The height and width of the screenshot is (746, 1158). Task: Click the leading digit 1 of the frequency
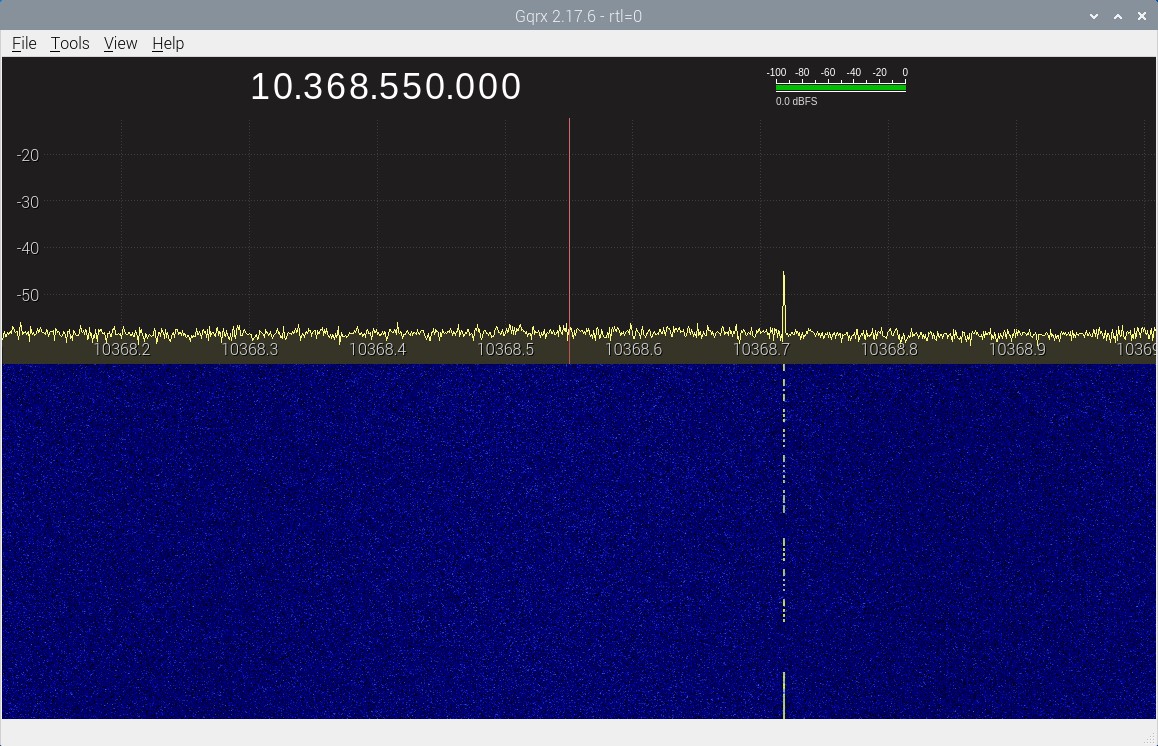point(261,87)
